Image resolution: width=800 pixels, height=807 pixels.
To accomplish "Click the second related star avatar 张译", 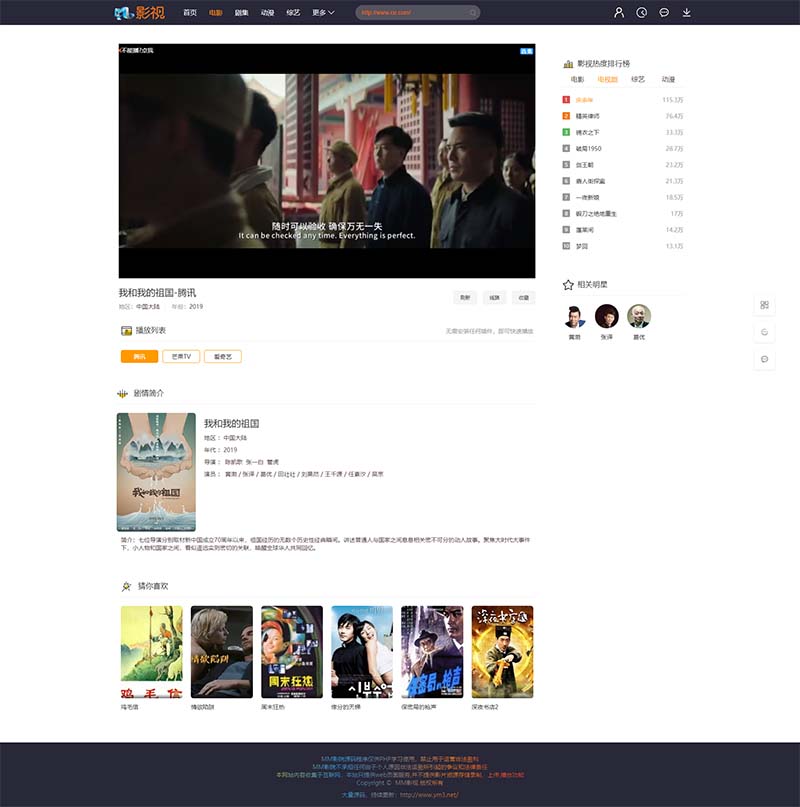I will (607, 317).
